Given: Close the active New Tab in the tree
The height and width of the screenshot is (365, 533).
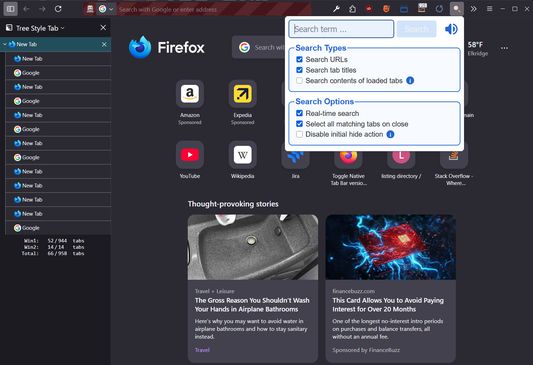Looking at the screenshot, I should tap(104, 45).
